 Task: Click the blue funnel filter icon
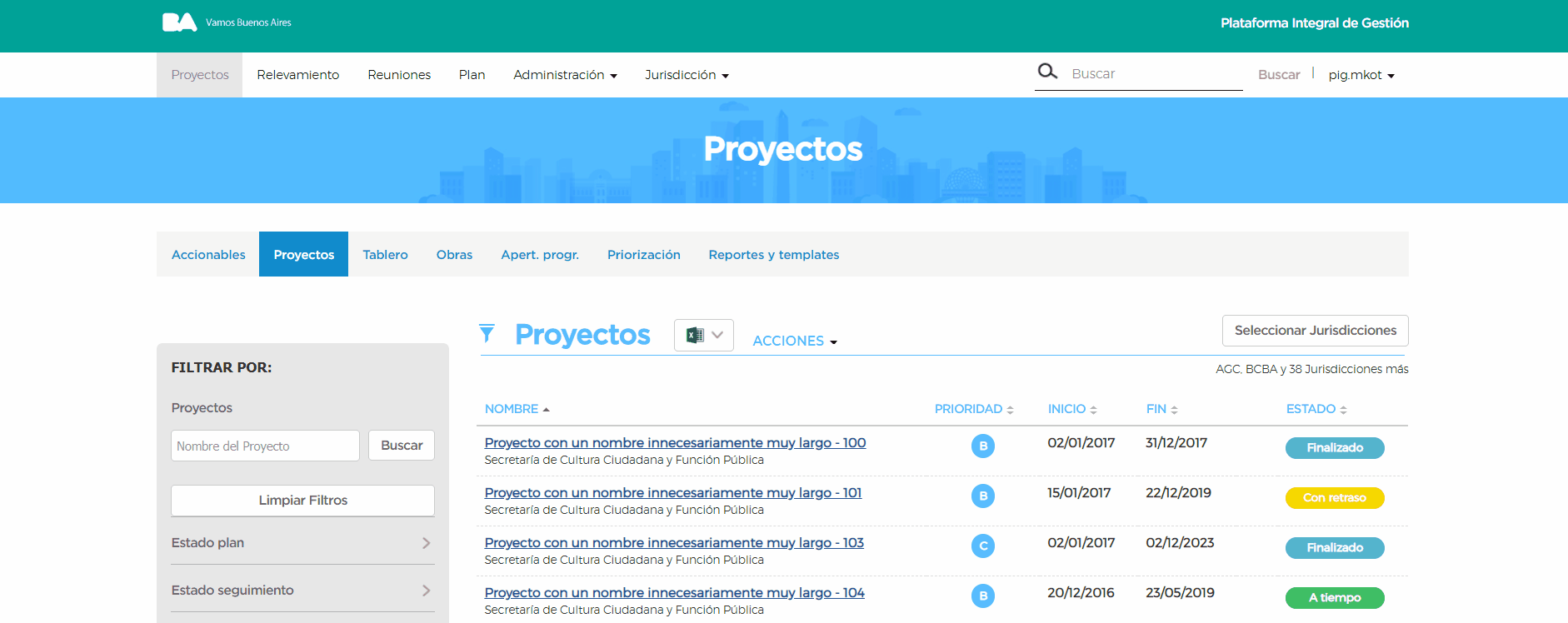tap(487, 334)
